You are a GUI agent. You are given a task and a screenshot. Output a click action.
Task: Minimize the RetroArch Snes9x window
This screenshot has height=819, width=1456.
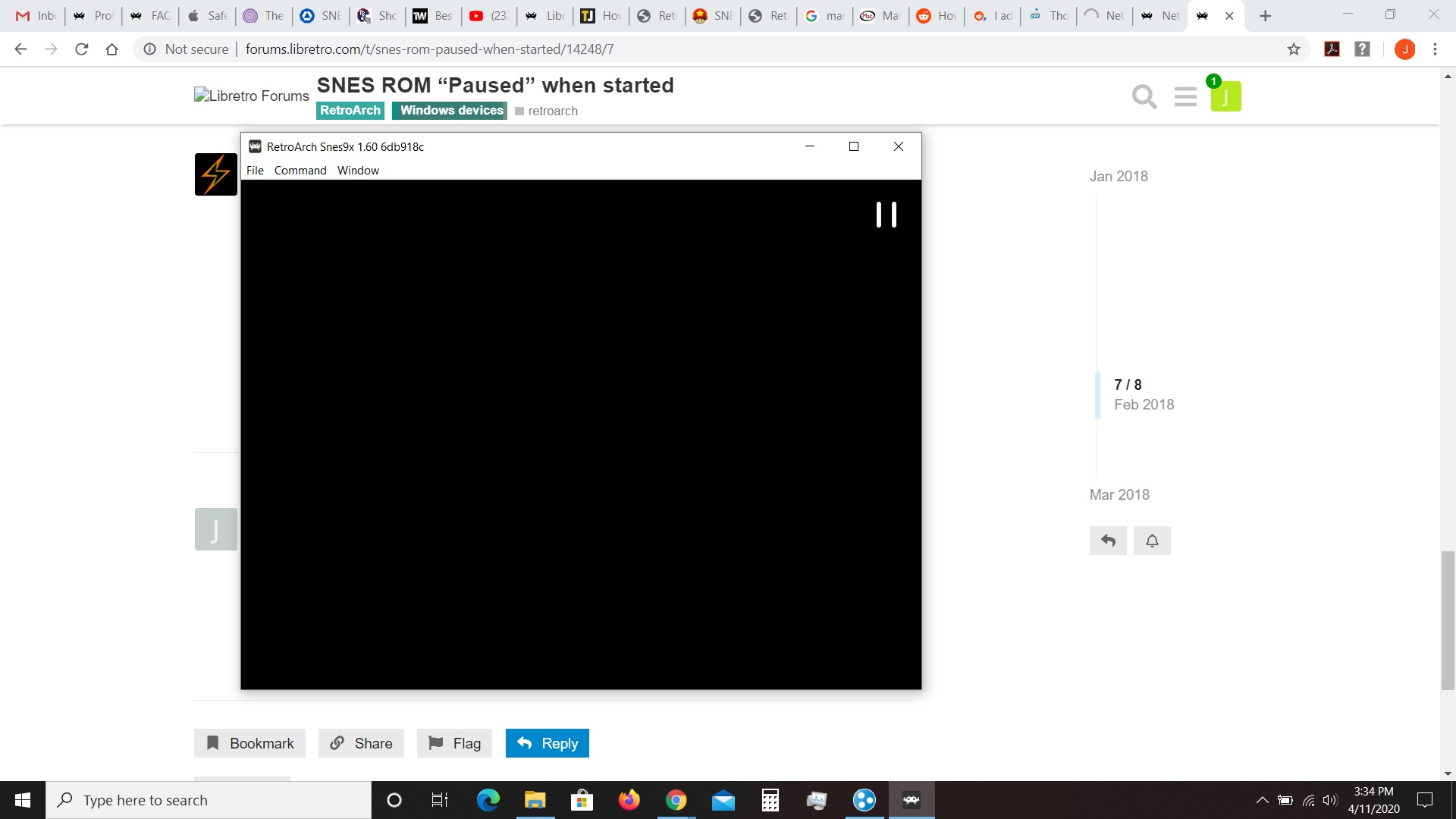809,146
